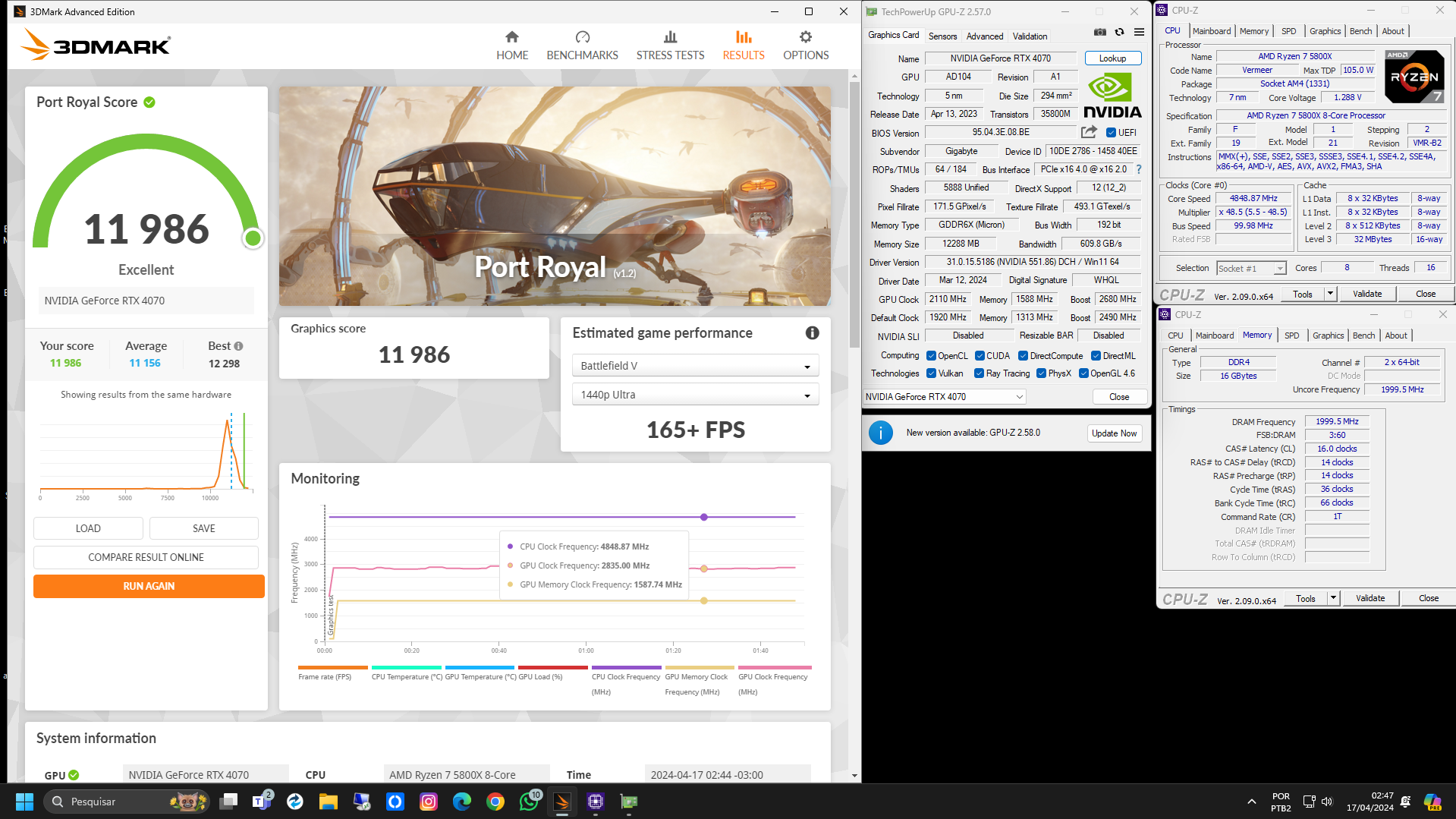The image size is (1456, 819).
Task: Open STRESS TESTS in 3DMark
Action: coord(670,46)
